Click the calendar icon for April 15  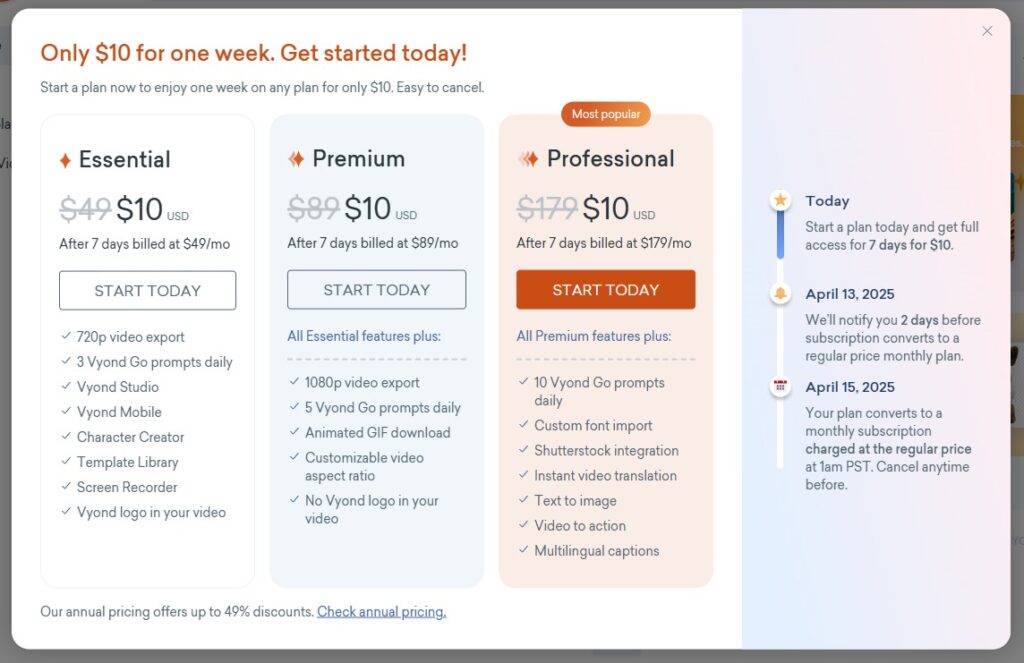click(x=780, y=387)
